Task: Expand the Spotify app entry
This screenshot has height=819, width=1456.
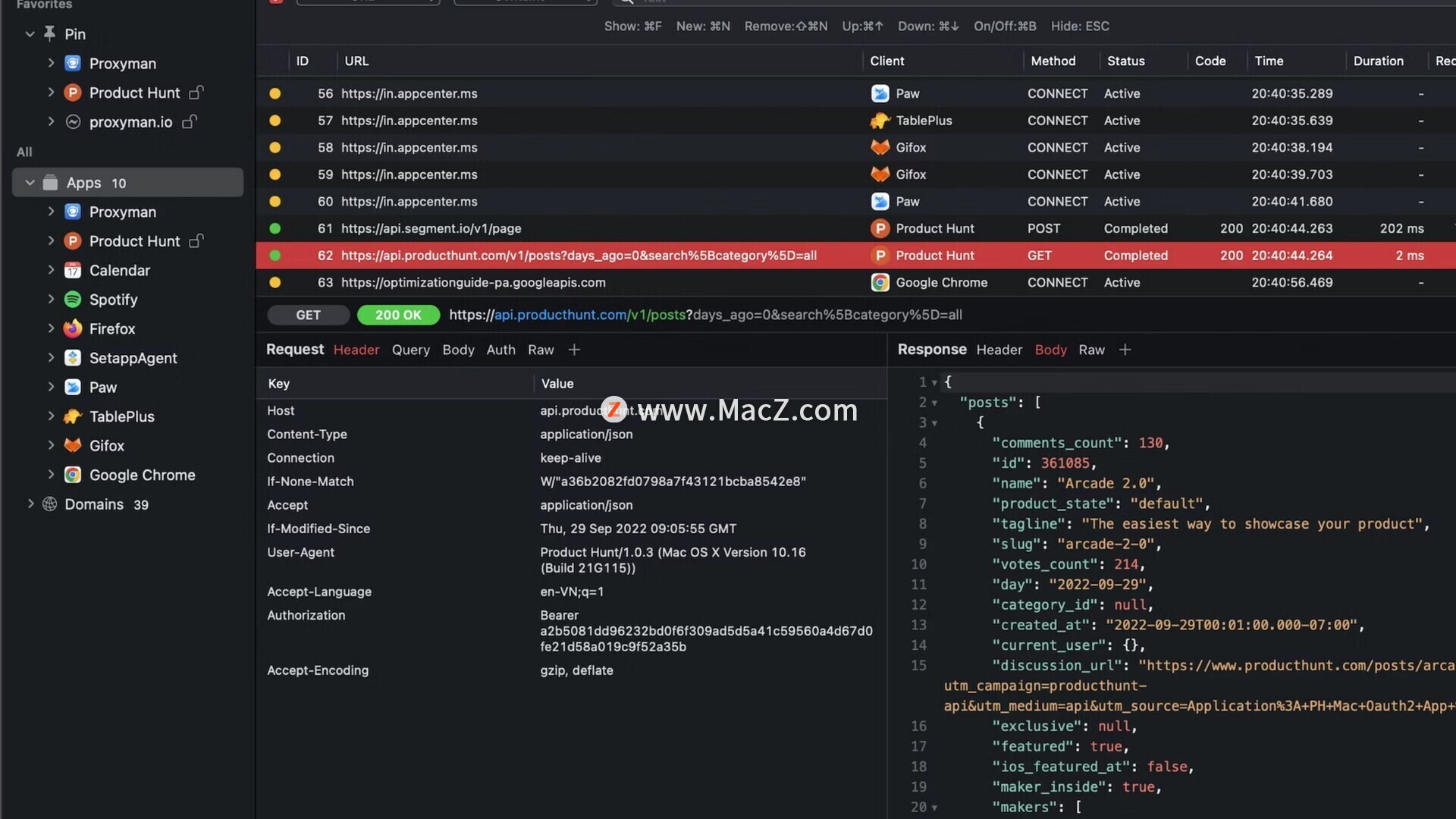Action: (51, 299)
